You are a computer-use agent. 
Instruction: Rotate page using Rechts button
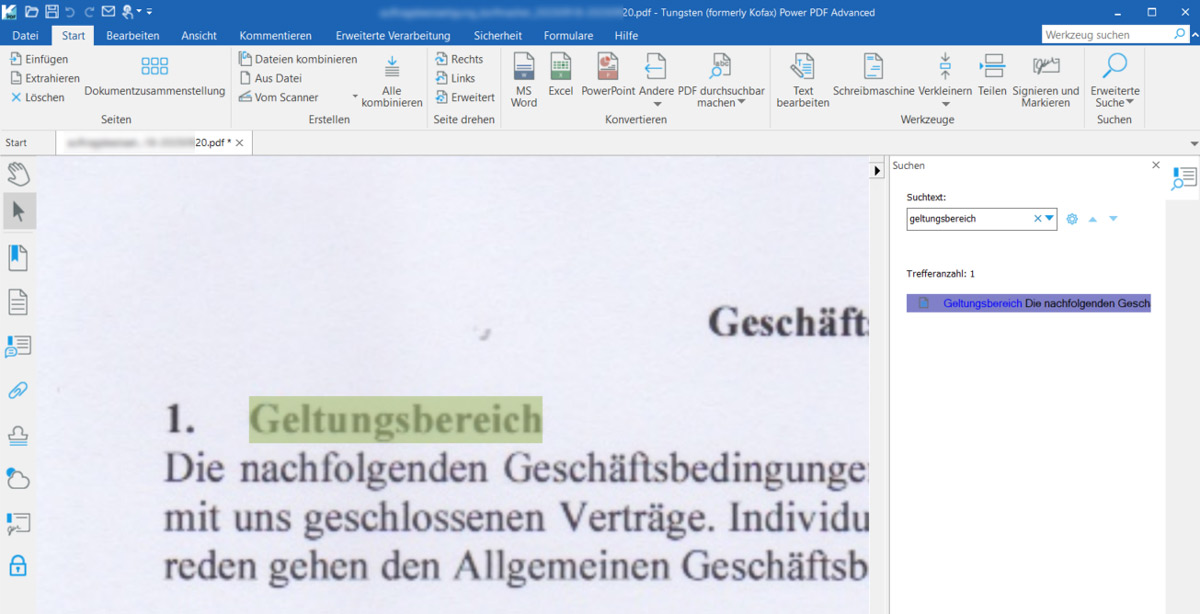pyautogui.click(x=459, y=59)
